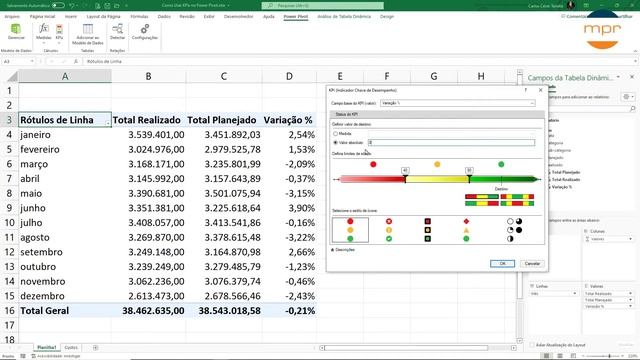Viewport: 640px width, 360px height.
Task: Select the first red-yellow-green threshold pattern
Action: click(x=482, y=197)
